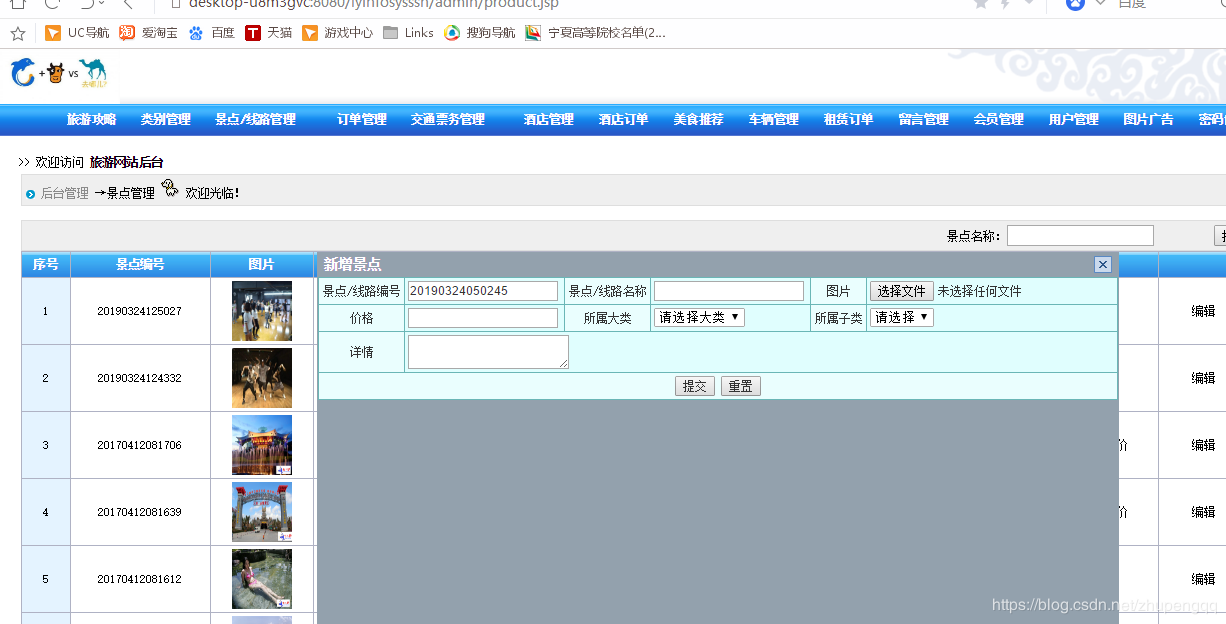The width and height of the screenshot is (1226, 624).
Task: Open the 交通票务管理 menu
Action: pyautogui.click(x=447, y=119)
